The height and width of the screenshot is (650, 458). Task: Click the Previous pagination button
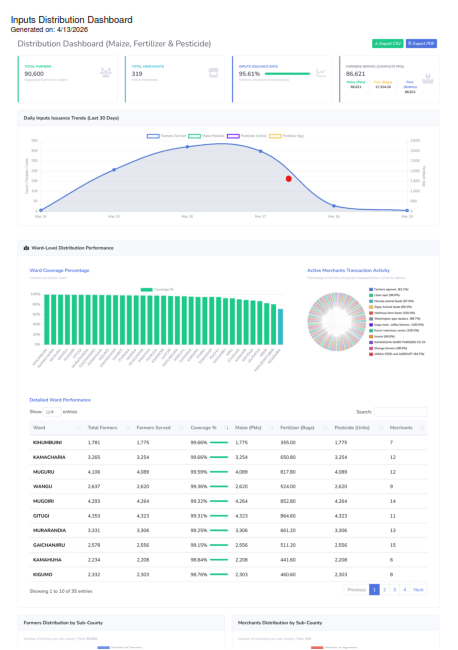pos(356,589)
